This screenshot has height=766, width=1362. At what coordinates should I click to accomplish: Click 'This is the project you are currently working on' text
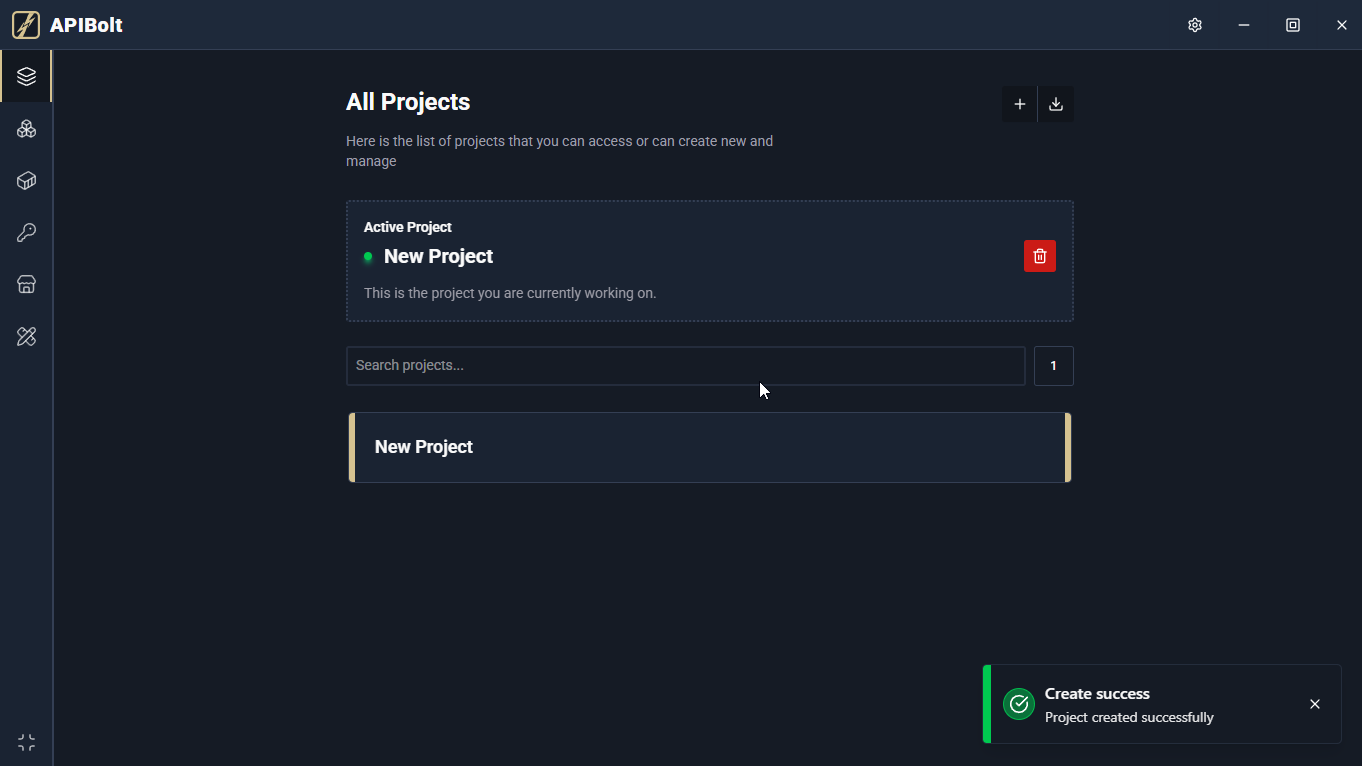(510, 293)
